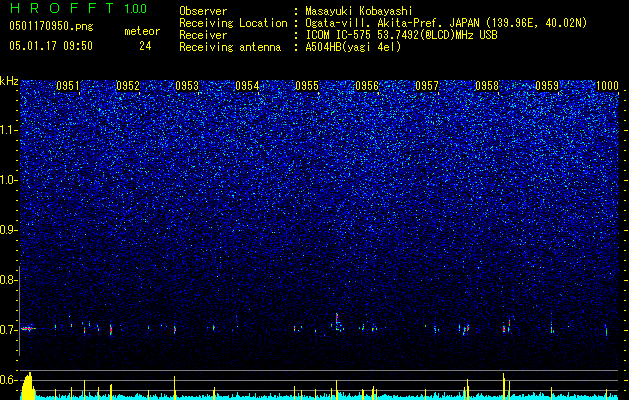629x400 pixels.
Task: Click the kHz axis unit label
Action: [x=9, y=81]
